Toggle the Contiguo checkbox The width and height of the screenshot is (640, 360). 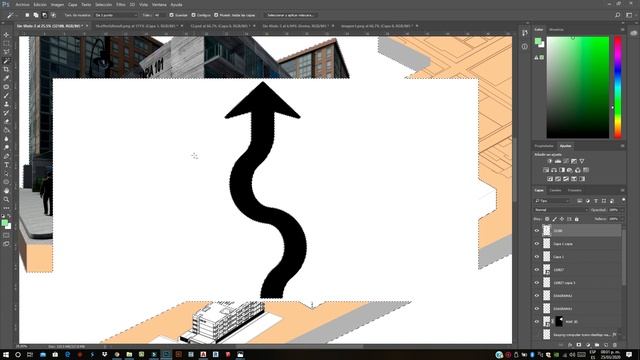(194, 15)
